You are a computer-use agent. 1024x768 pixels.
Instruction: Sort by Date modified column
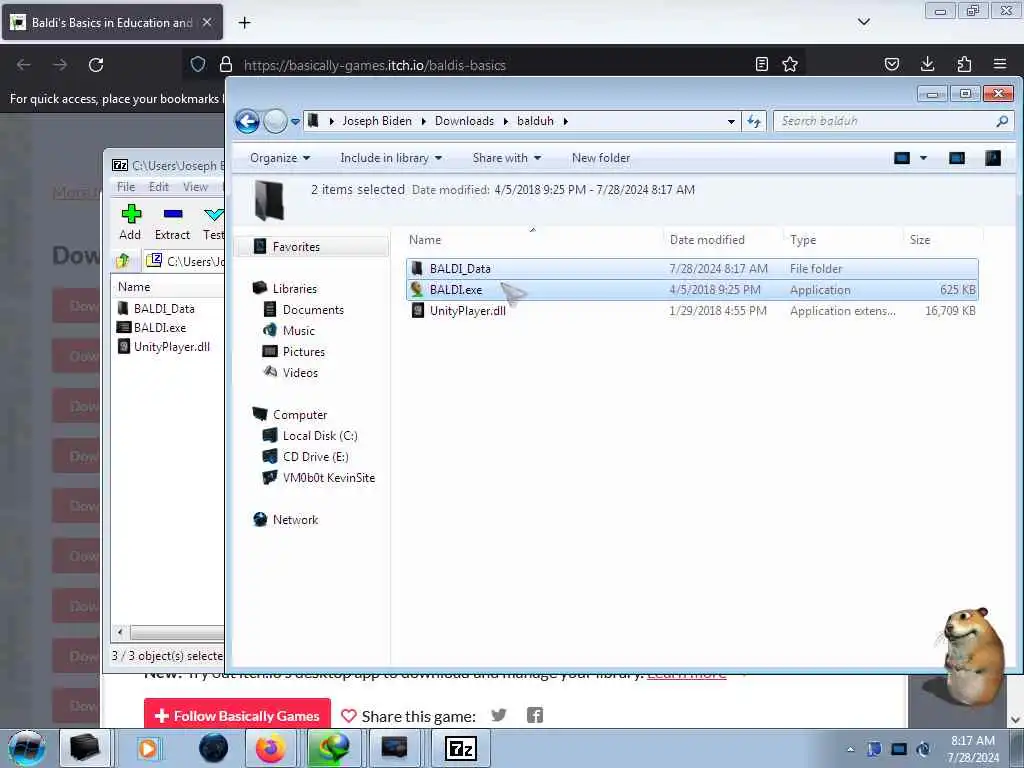tap(723, 240)
